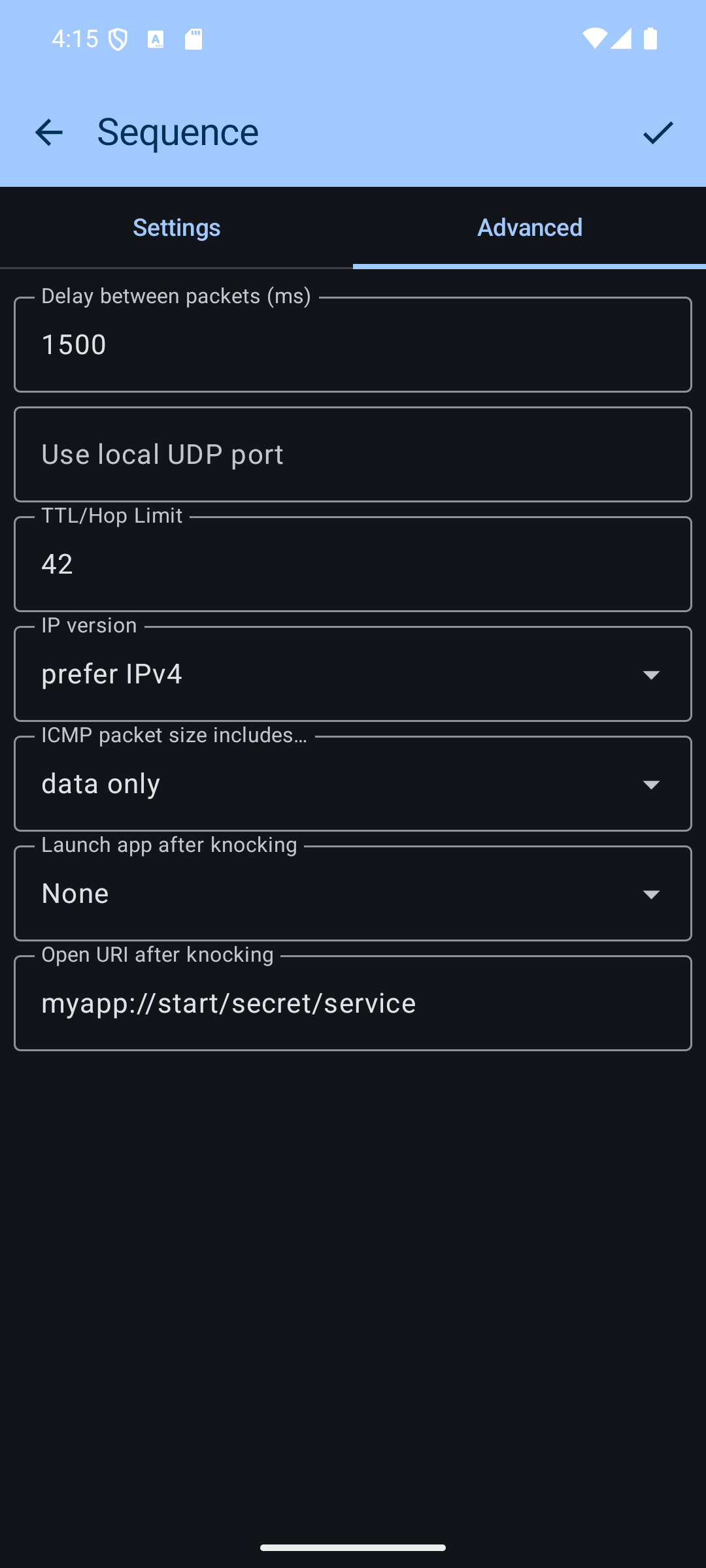Image resolution: width=706 pixels, height=1568 pixels.
Task: Focus the Use local UDP port field
Action: click(353, 455)
